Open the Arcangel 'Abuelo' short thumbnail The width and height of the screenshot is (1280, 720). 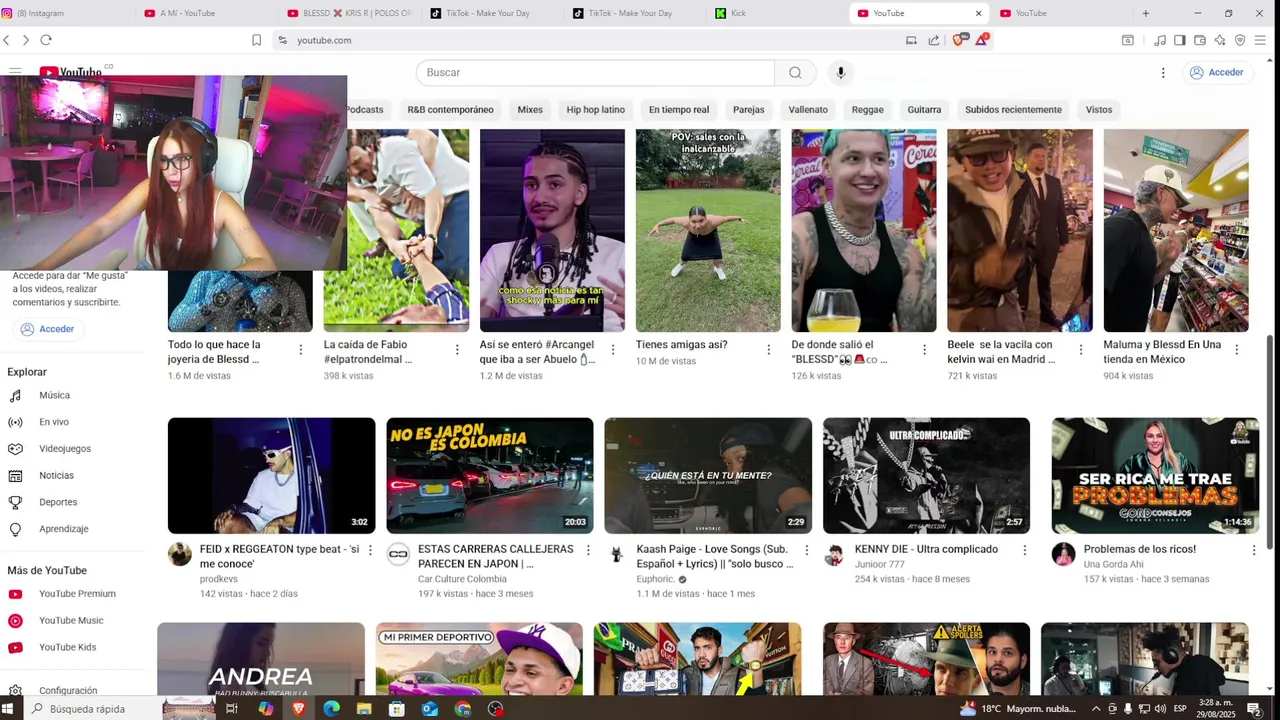552,230
